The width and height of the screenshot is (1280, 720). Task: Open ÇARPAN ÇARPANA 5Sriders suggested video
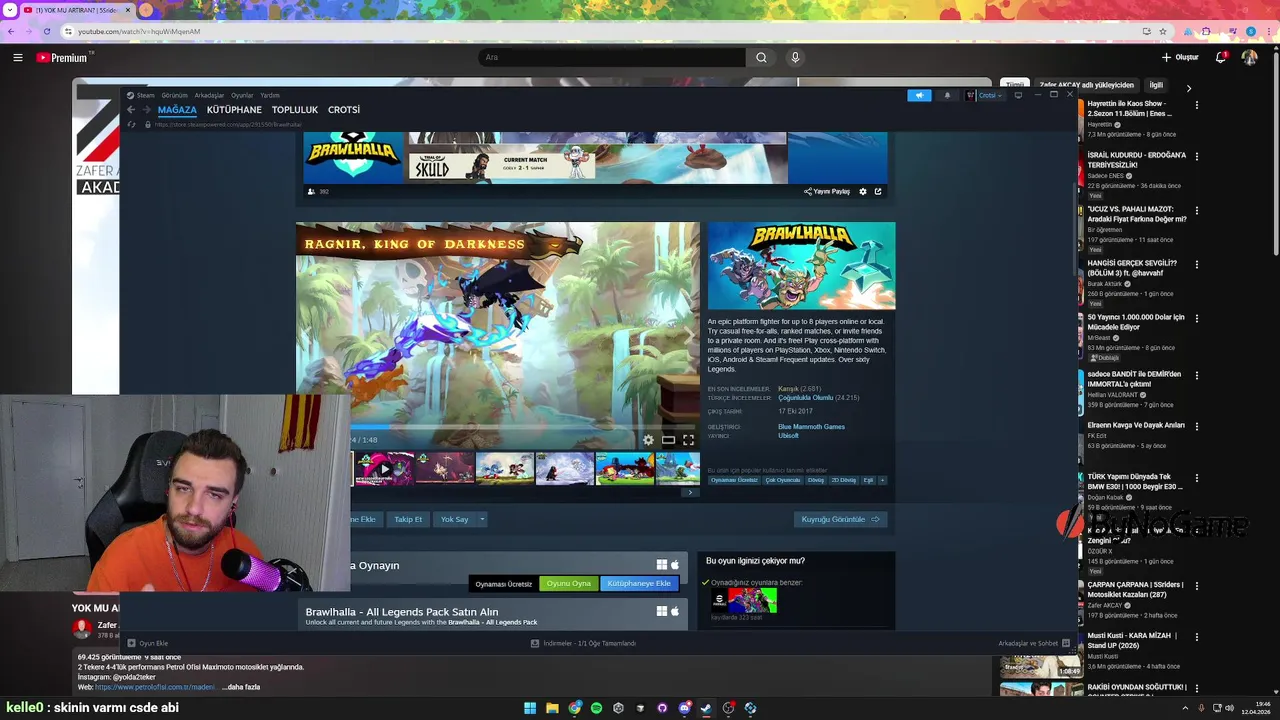[x=1136, y=590]
